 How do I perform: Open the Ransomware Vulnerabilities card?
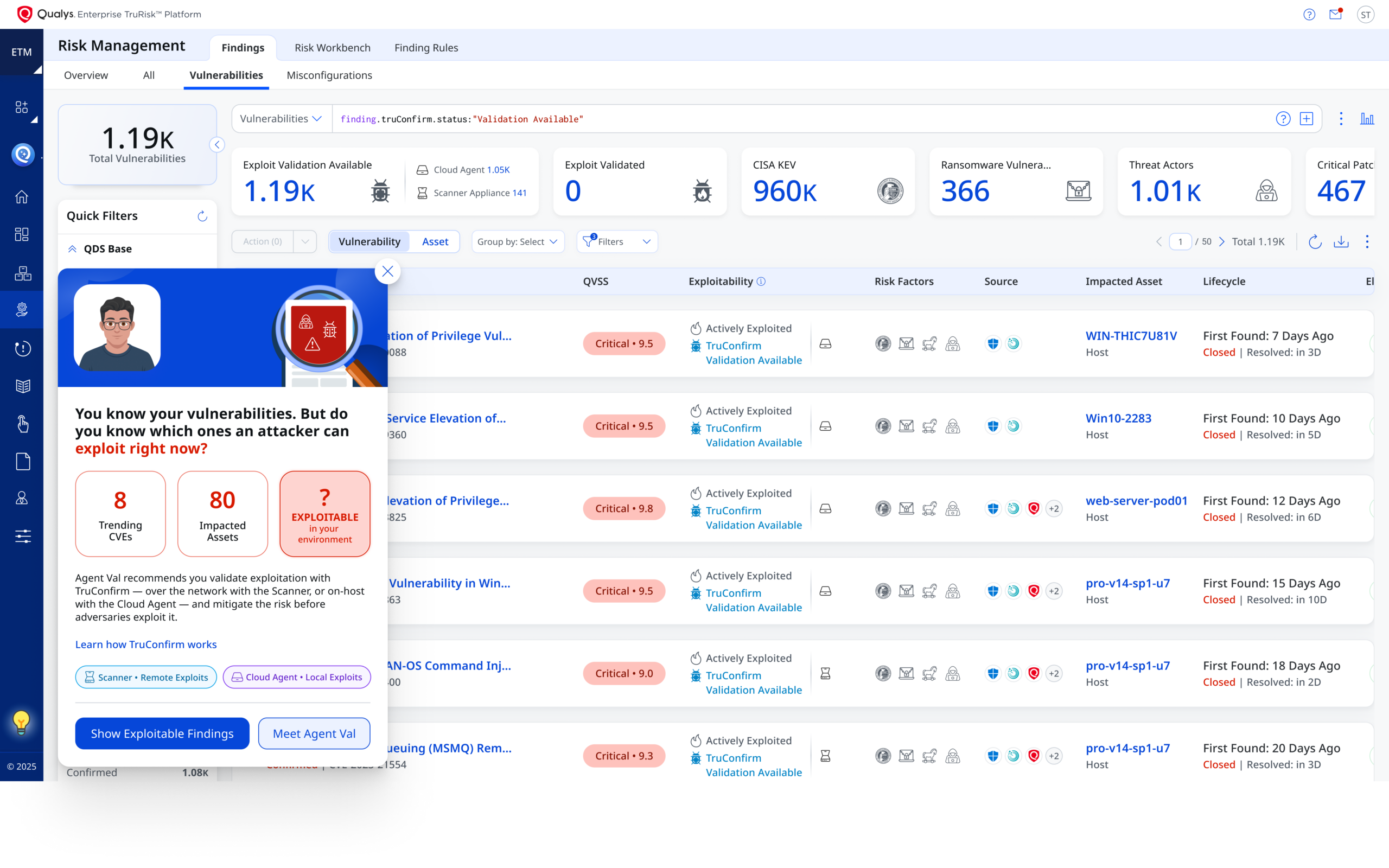(x=1016, y=181)
